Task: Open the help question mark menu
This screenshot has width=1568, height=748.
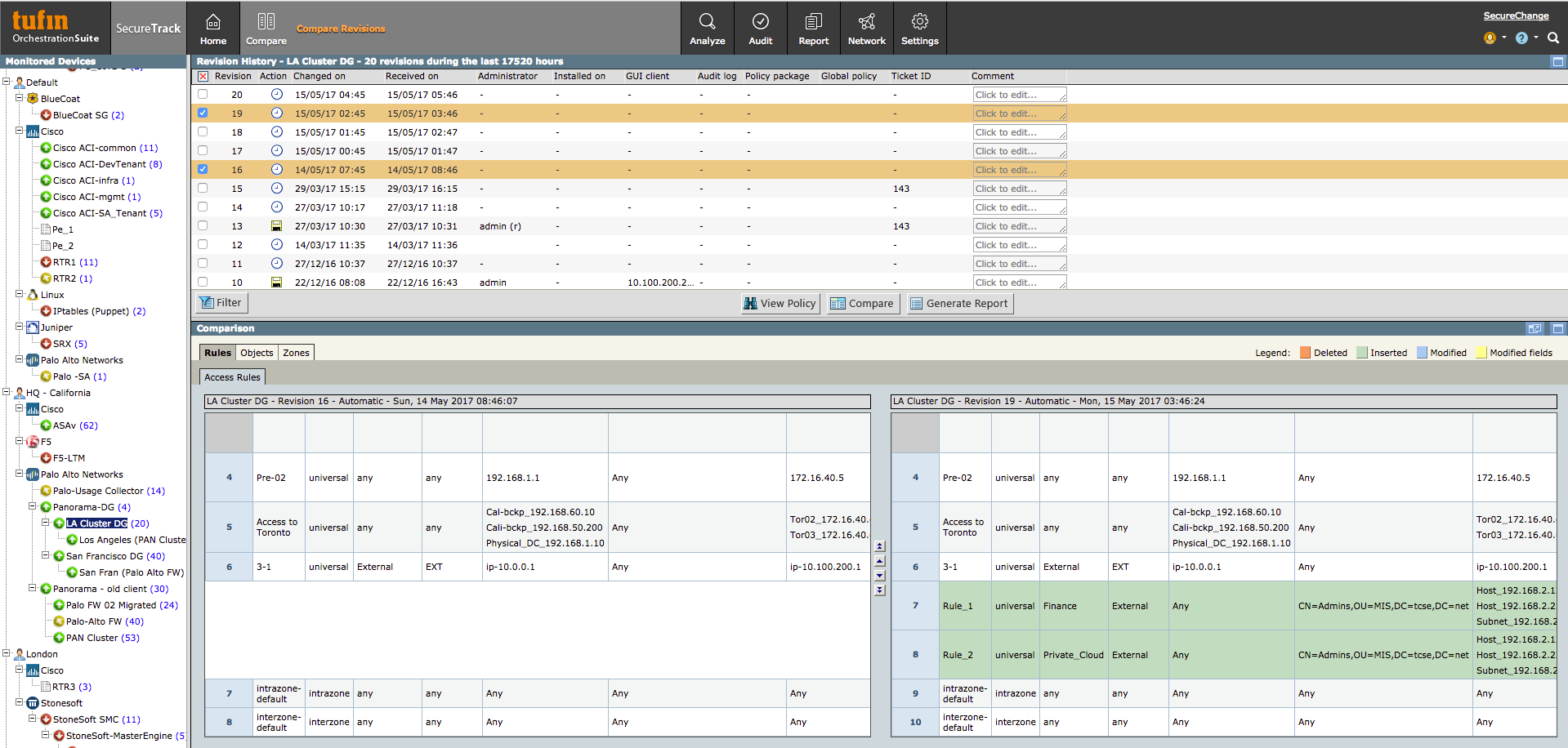Action: point(1521,38)
